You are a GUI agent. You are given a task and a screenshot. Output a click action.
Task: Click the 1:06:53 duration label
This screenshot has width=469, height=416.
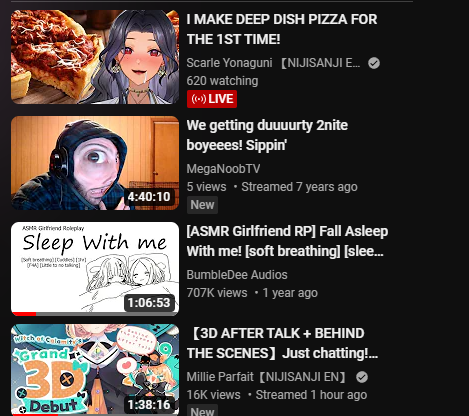[x=149, y=303]
